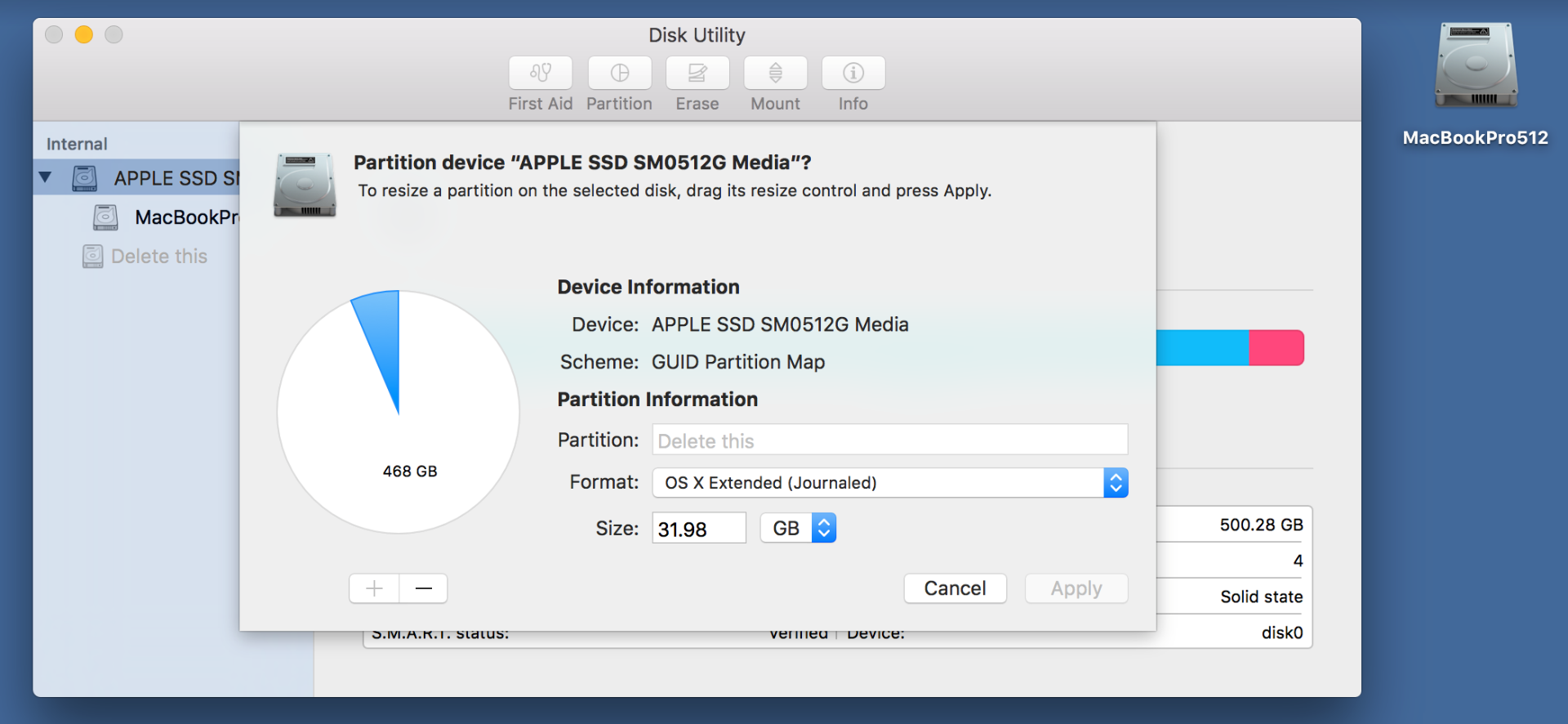Click the hard drive icon in partition dialog

coord(305,185)
